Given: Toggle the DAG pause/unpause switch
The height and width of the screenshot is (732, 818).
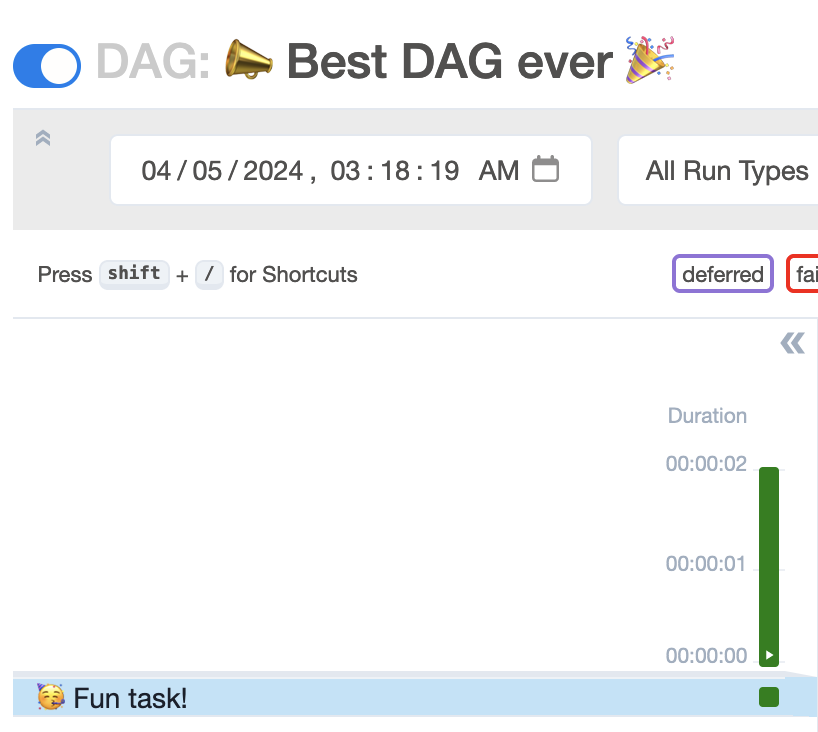Looking at the screenshot, I should 47,66.
